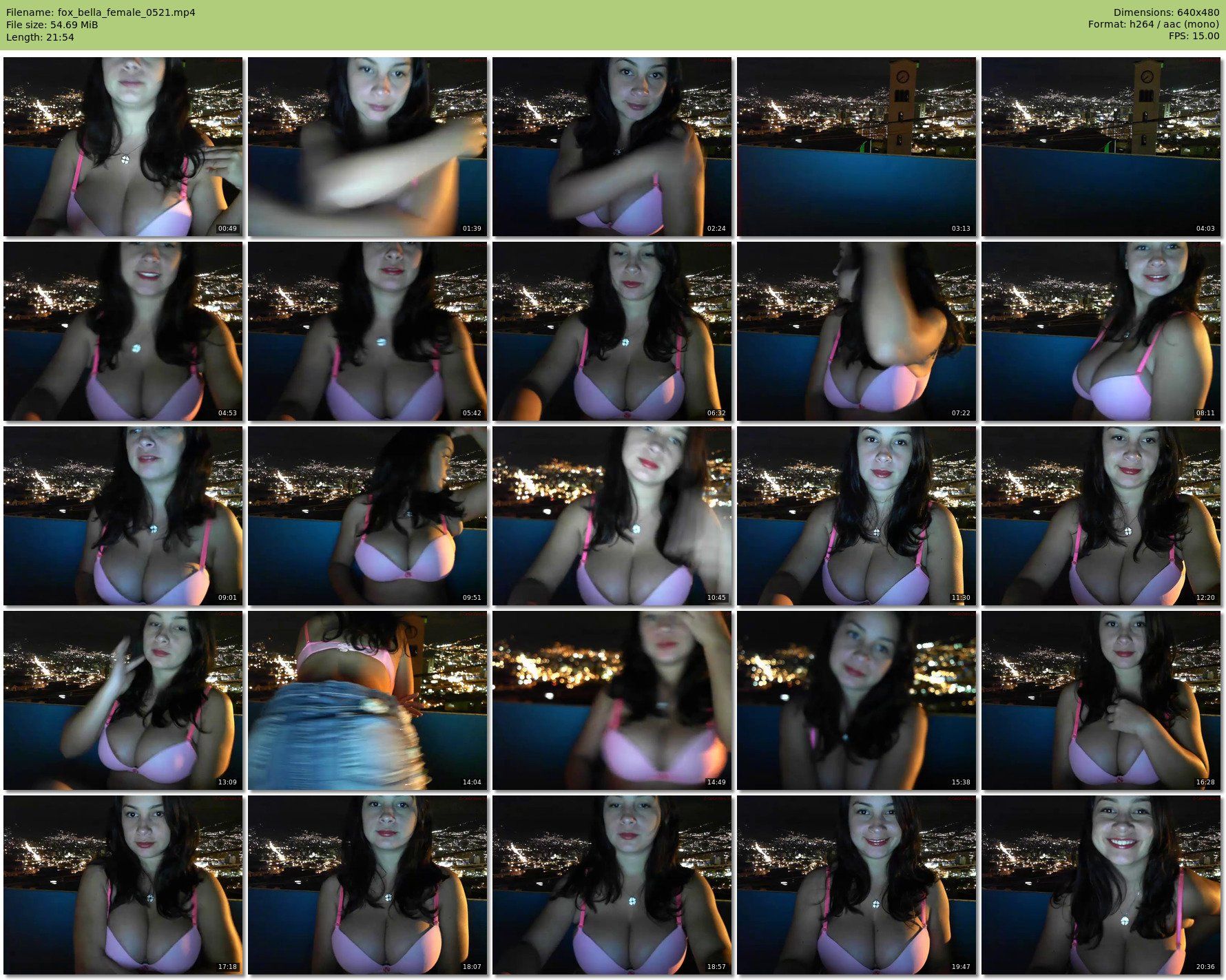The width and height of the screenshot is (1226, 980).
Task: Click the thumbnail at 12:20
Action: [1101, 515]
